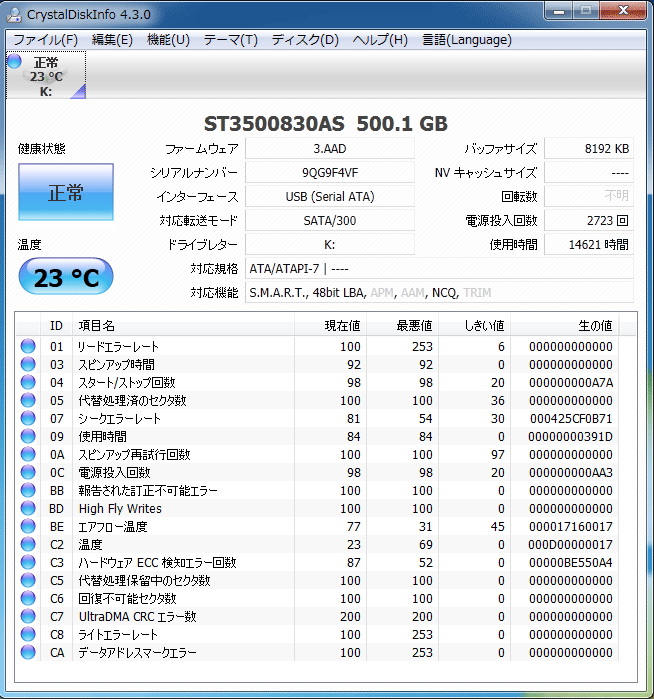The height and width of the screenshot is (699, 654).
Task: Click the status icon for BE エアフロー温度
Action: [28, 526]
